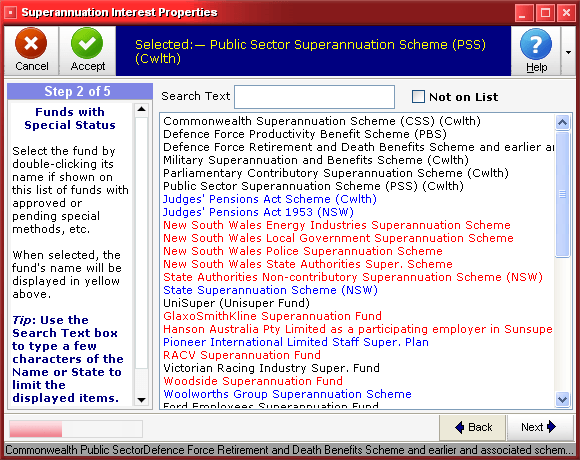Click the fund list scroll-up arrow
This screenshot has height=460, width=580.
[563, 122]
